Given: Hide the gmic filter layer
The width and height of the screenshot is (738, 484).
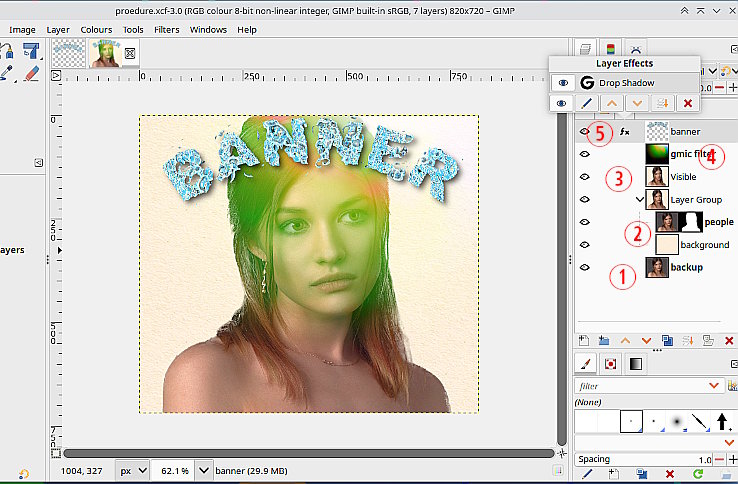Looking at the screenshot, I should 585,154.
